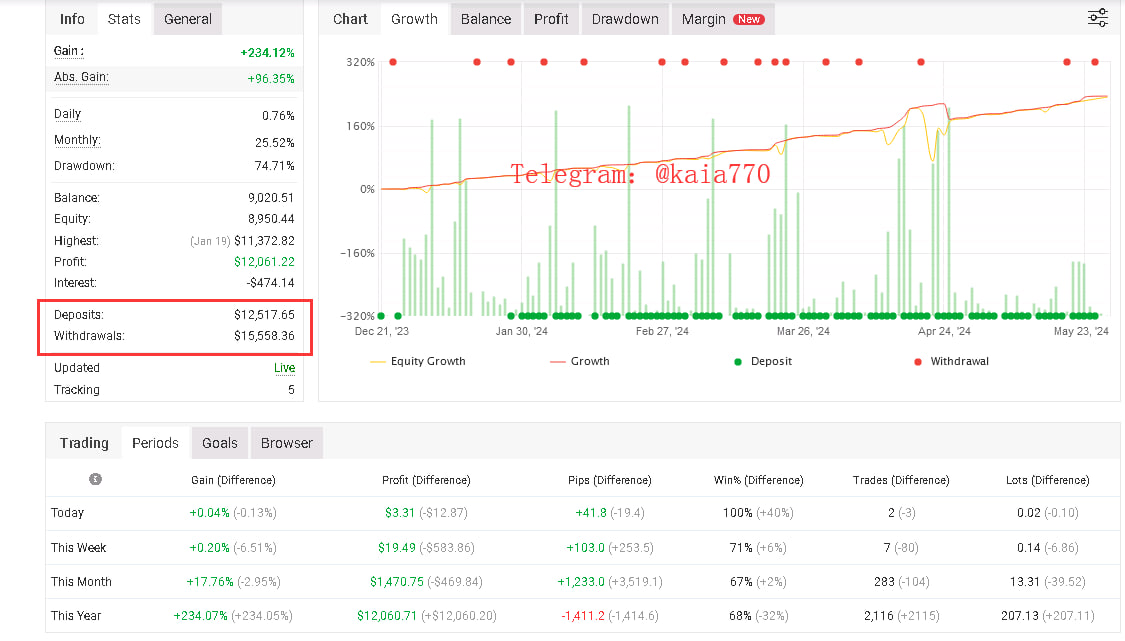Click the Live update status link
This screenshot has height=641, width=1125.
pos(284,368)
